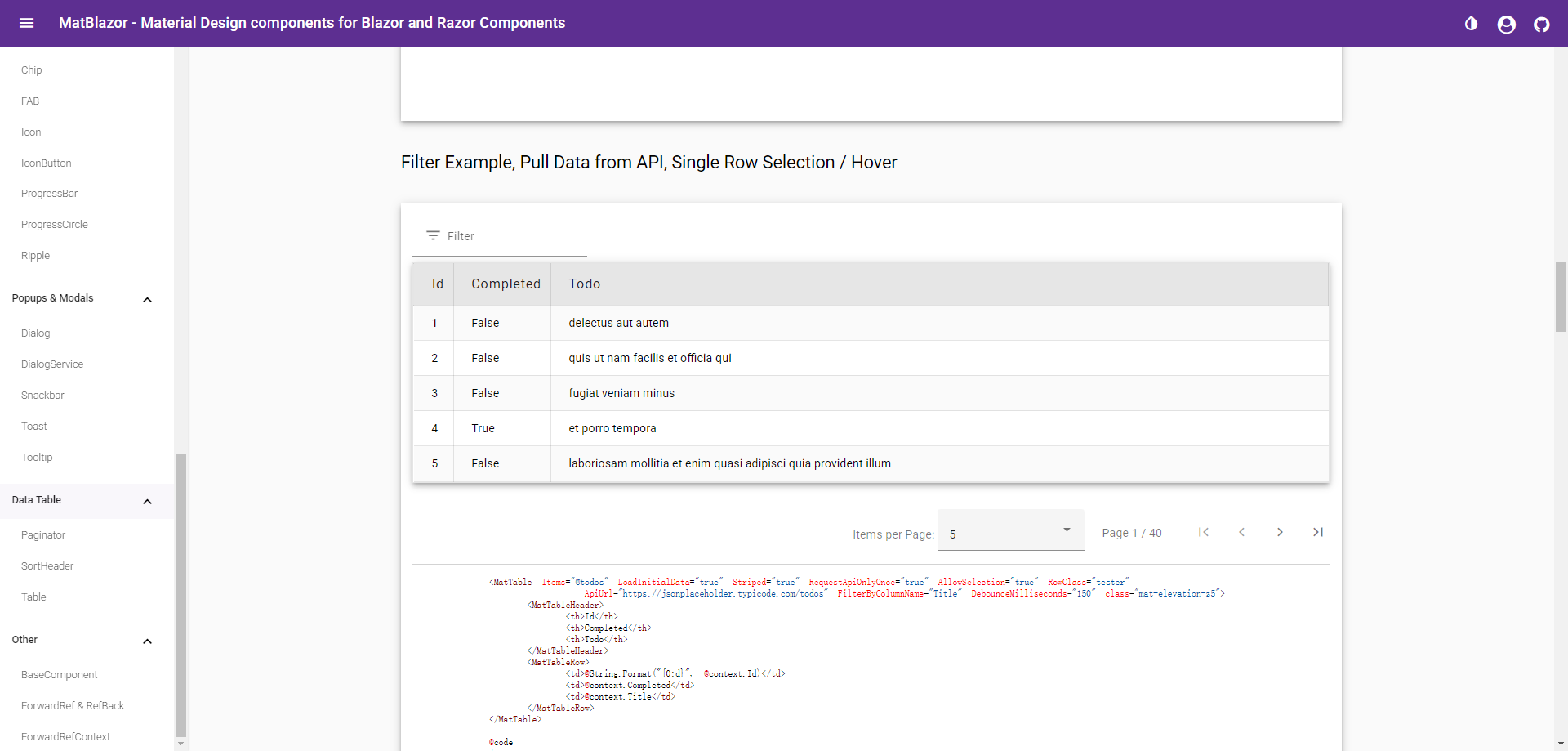Advance to next page with chevron icon
This screenshot has width=1568, height=751.
[x=1280, y=532]
